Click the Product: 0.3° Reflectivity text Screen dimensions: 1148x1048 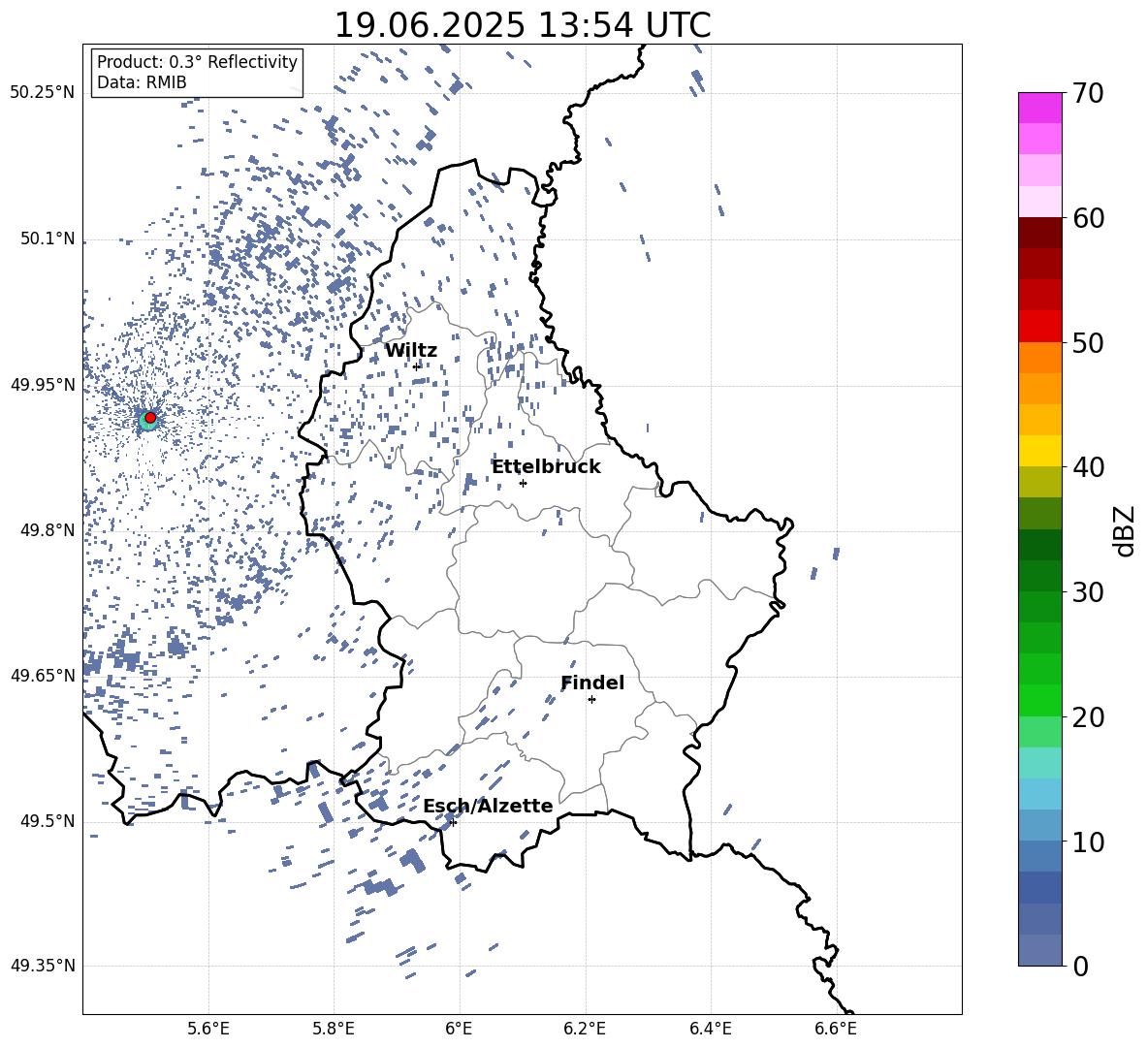(x=197, y=62)
